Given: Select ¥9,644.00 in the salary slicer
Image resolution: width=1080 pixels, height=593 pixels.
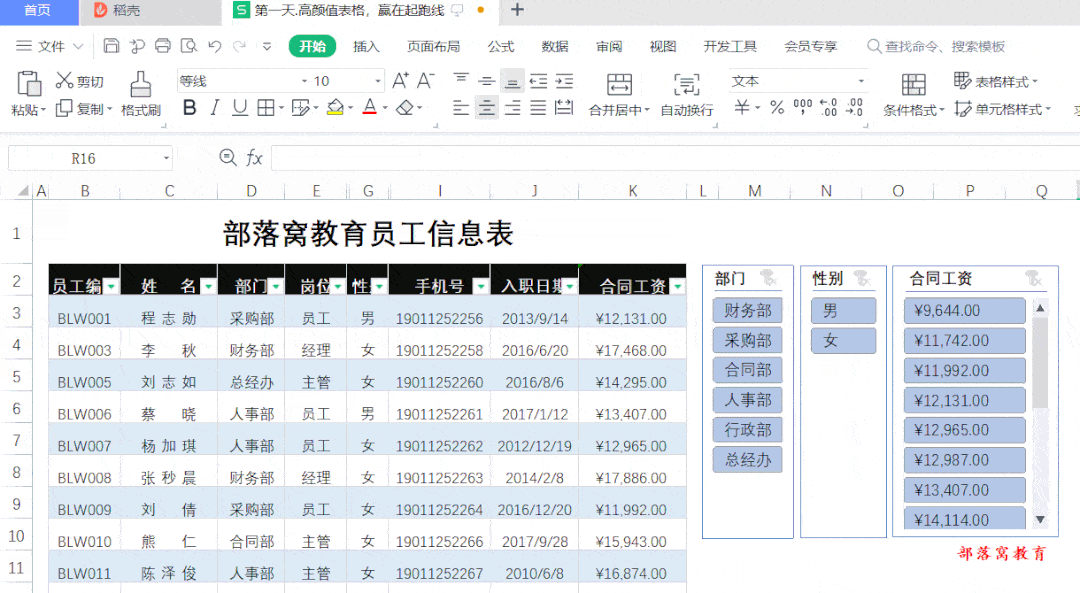Looking at the screenshot, I should point(963,310).
